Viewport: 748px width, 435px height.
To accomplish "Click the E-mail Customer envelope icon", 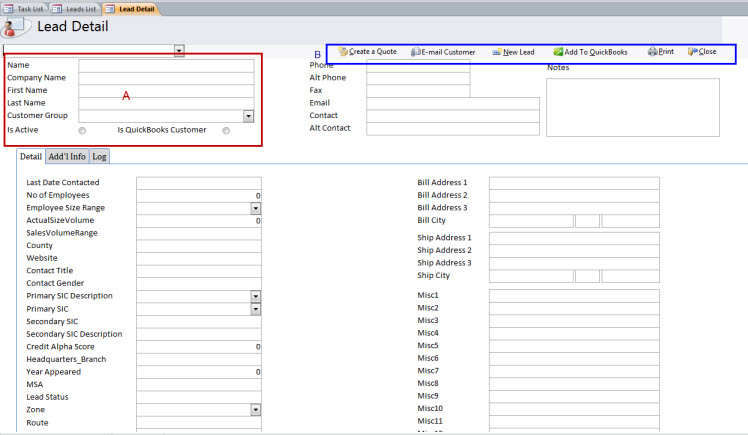I will tap(416, 51).
